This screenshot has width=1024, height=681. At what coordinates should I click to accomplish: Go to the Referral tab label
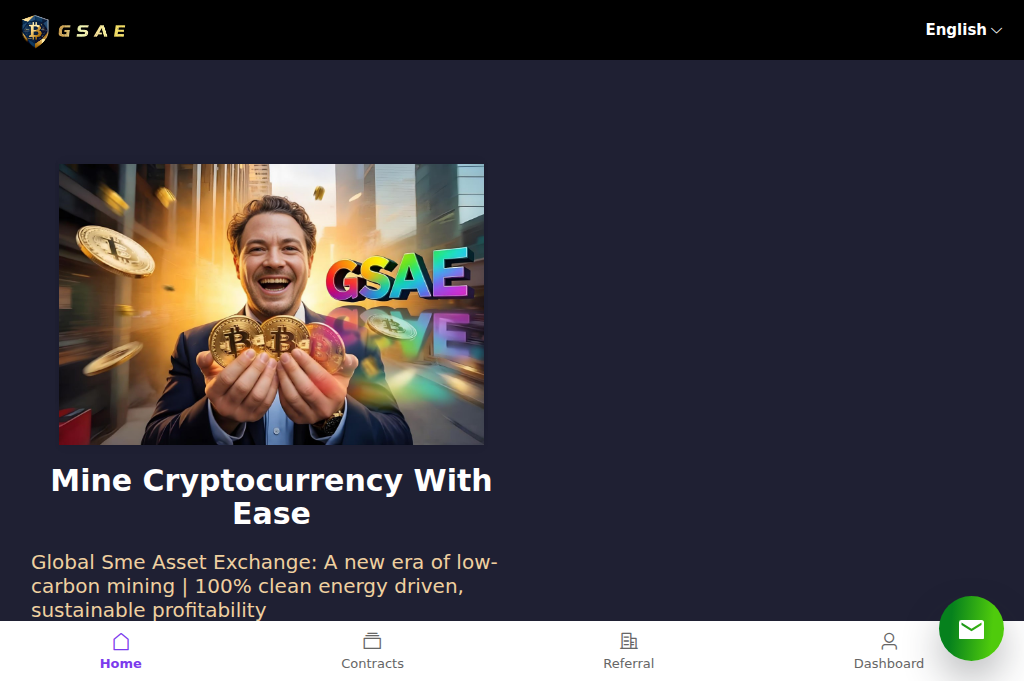click(629, 663)
